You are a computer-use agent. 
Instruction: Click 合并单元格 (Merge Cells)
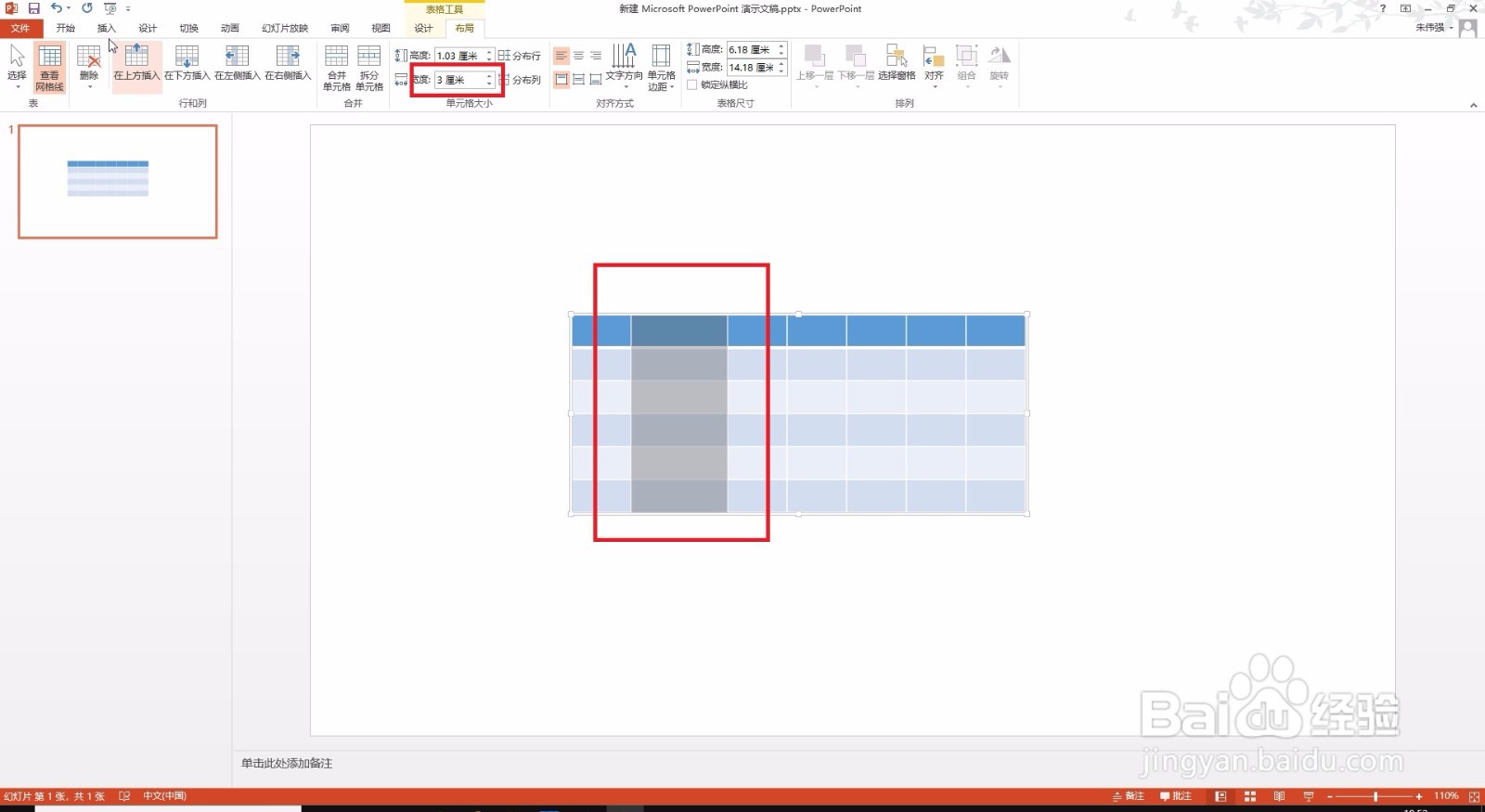[337, 67]
